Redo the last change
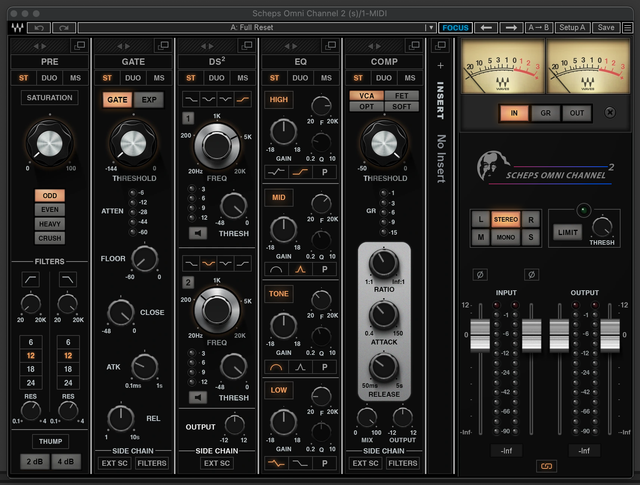 click(64, 27)
